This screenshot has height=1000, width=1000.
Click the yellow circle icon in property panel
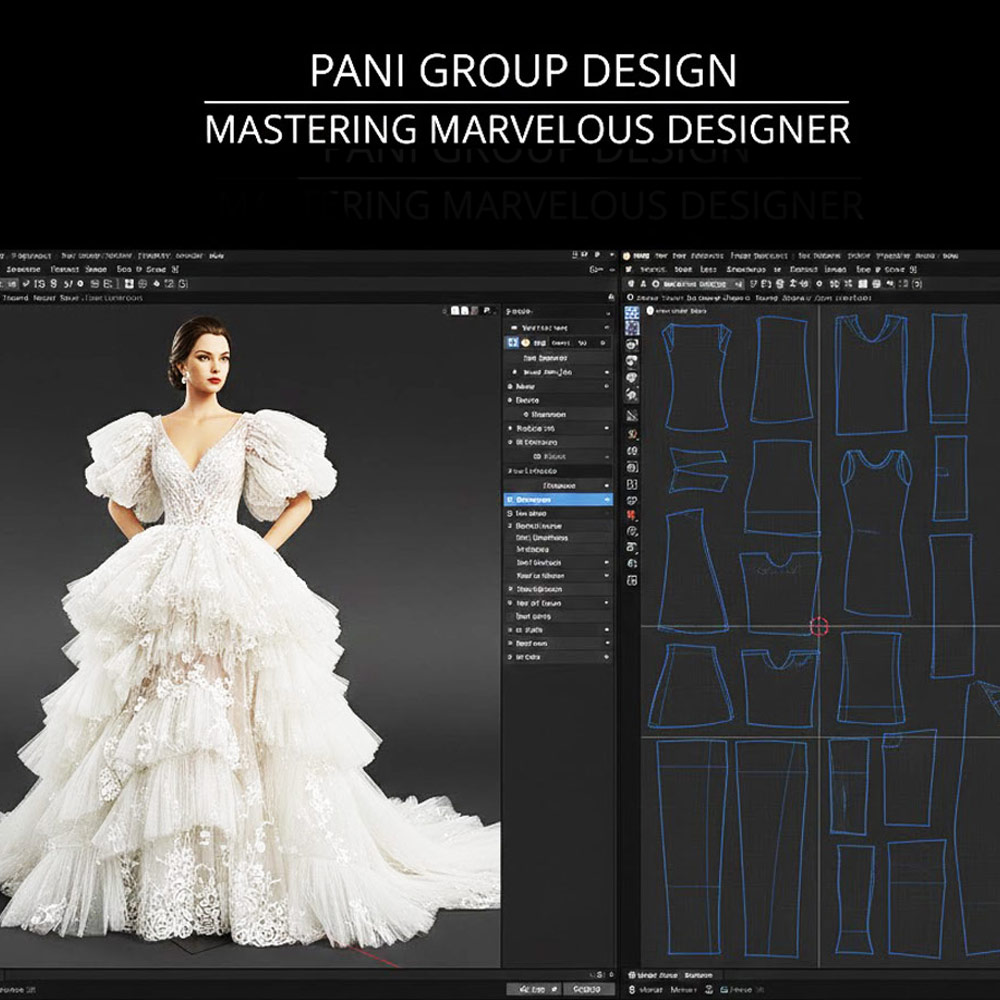tap(526, 342)
